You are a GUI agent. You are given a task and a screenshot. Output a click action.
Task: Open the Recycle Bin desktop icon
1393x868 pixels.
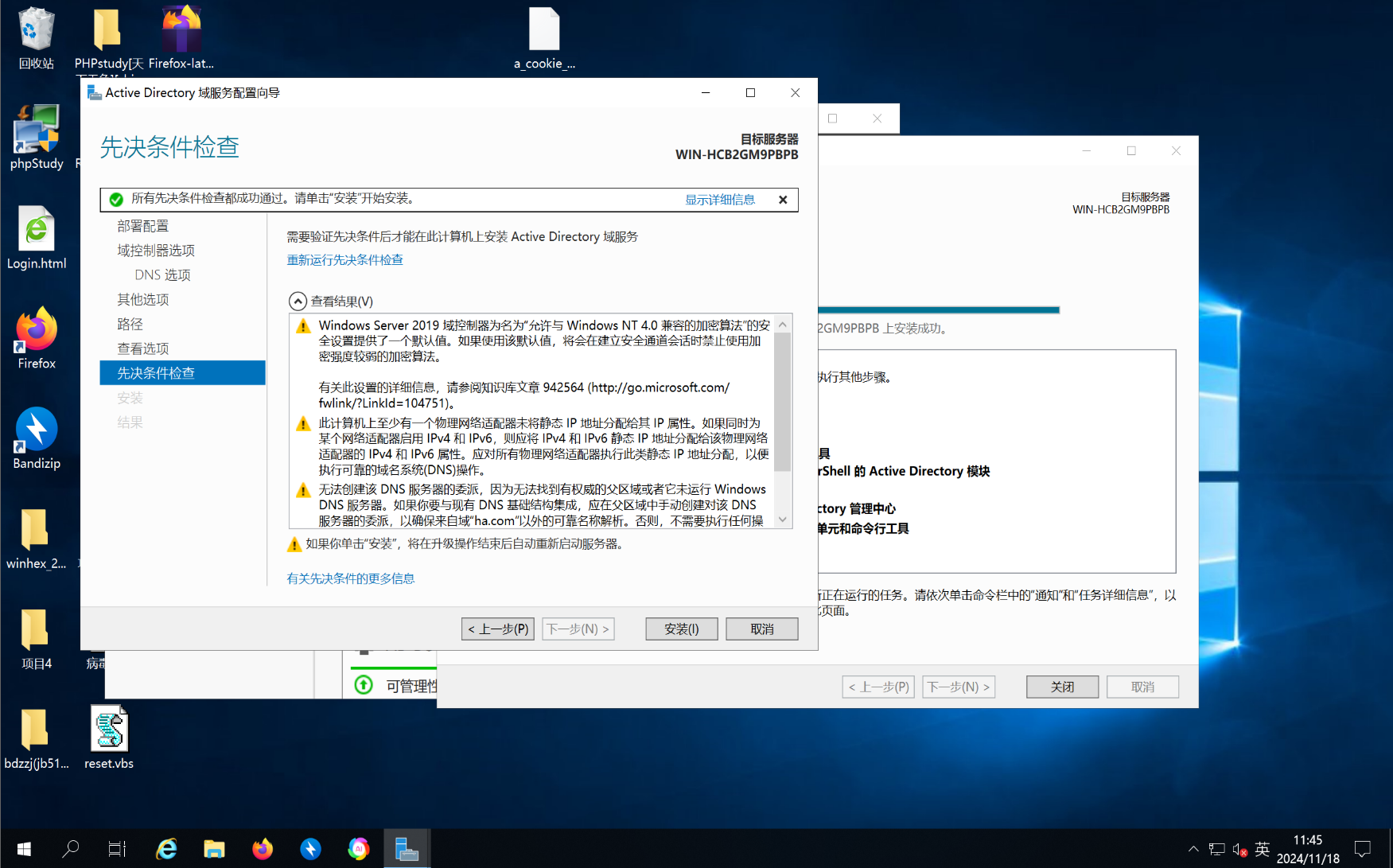(36, 38)
